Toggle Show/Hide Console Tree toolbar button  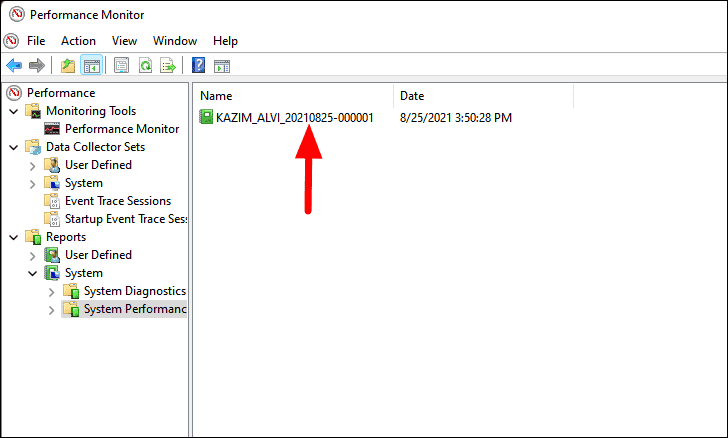(x=91, y=66)
